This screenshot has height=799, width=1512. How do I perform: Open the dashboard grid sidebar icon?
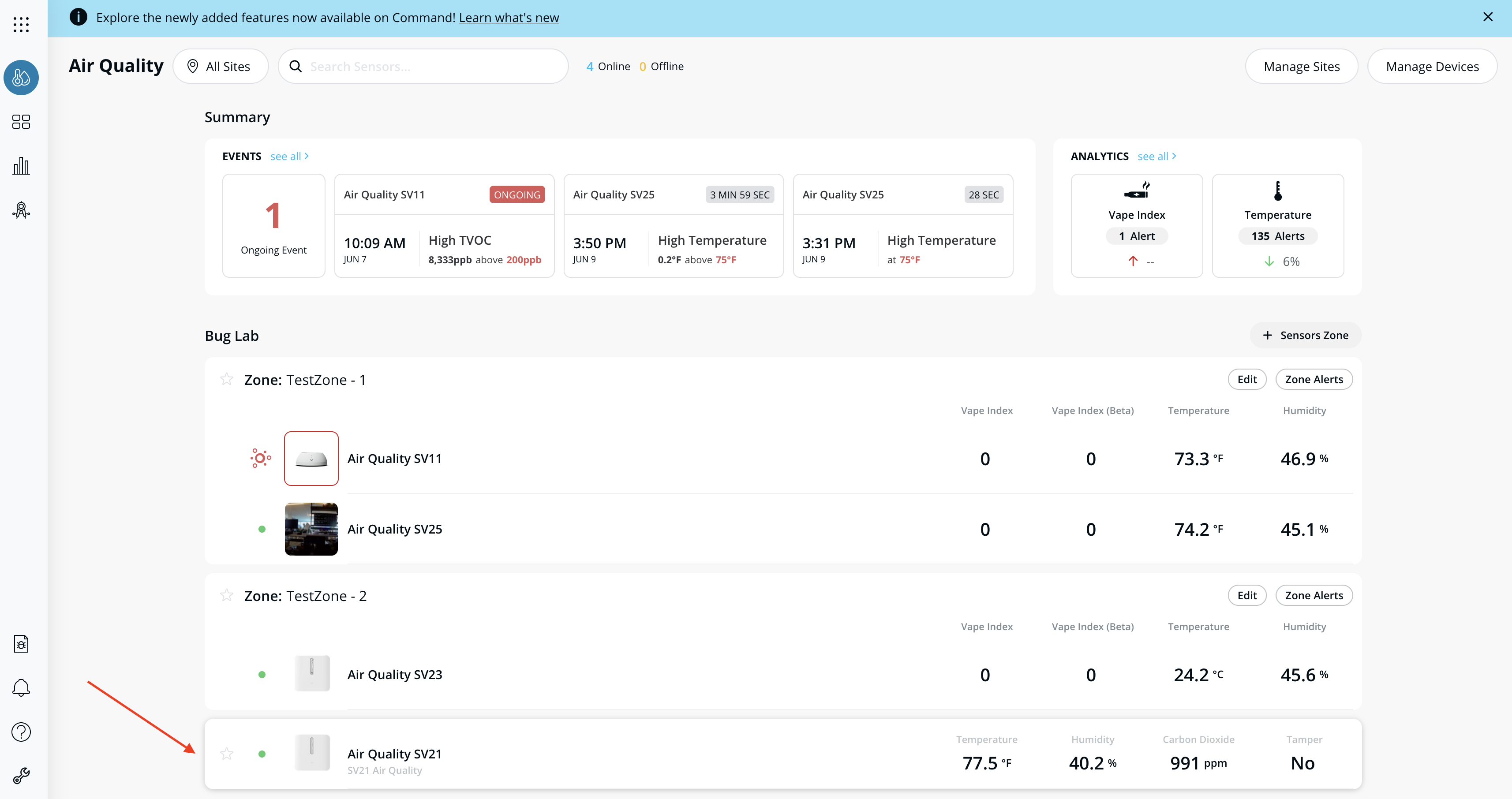21,121
